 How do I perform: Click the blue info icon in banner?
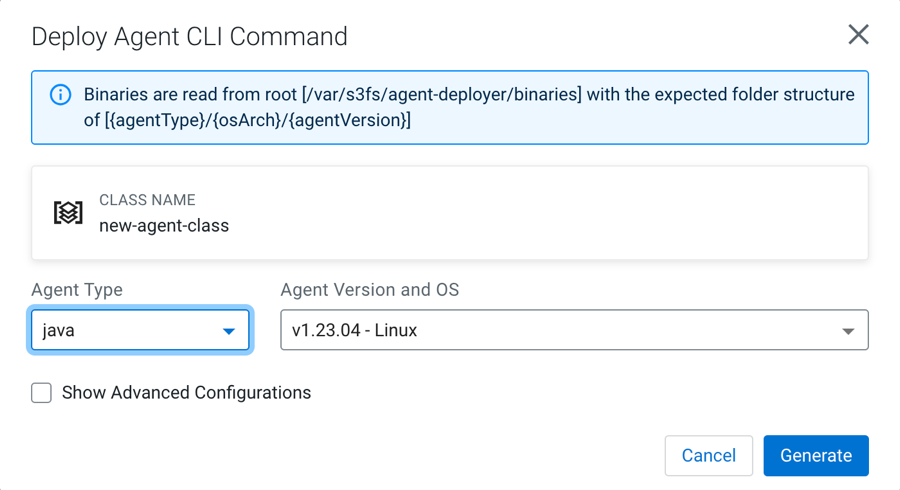coord(61,95)
